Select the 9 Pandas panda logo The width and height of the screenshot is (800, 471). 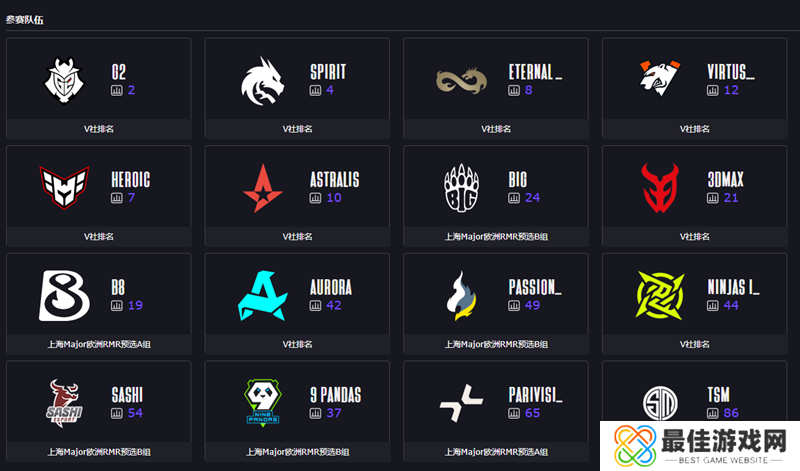[x=263, y=403]
